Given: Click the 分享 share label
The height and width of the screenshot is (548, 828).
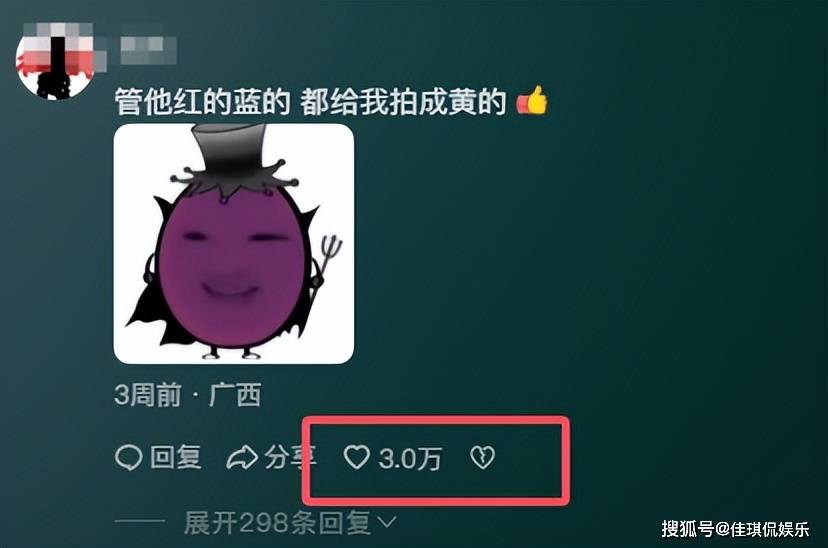Looking at the screenshot, I should 290,457.
